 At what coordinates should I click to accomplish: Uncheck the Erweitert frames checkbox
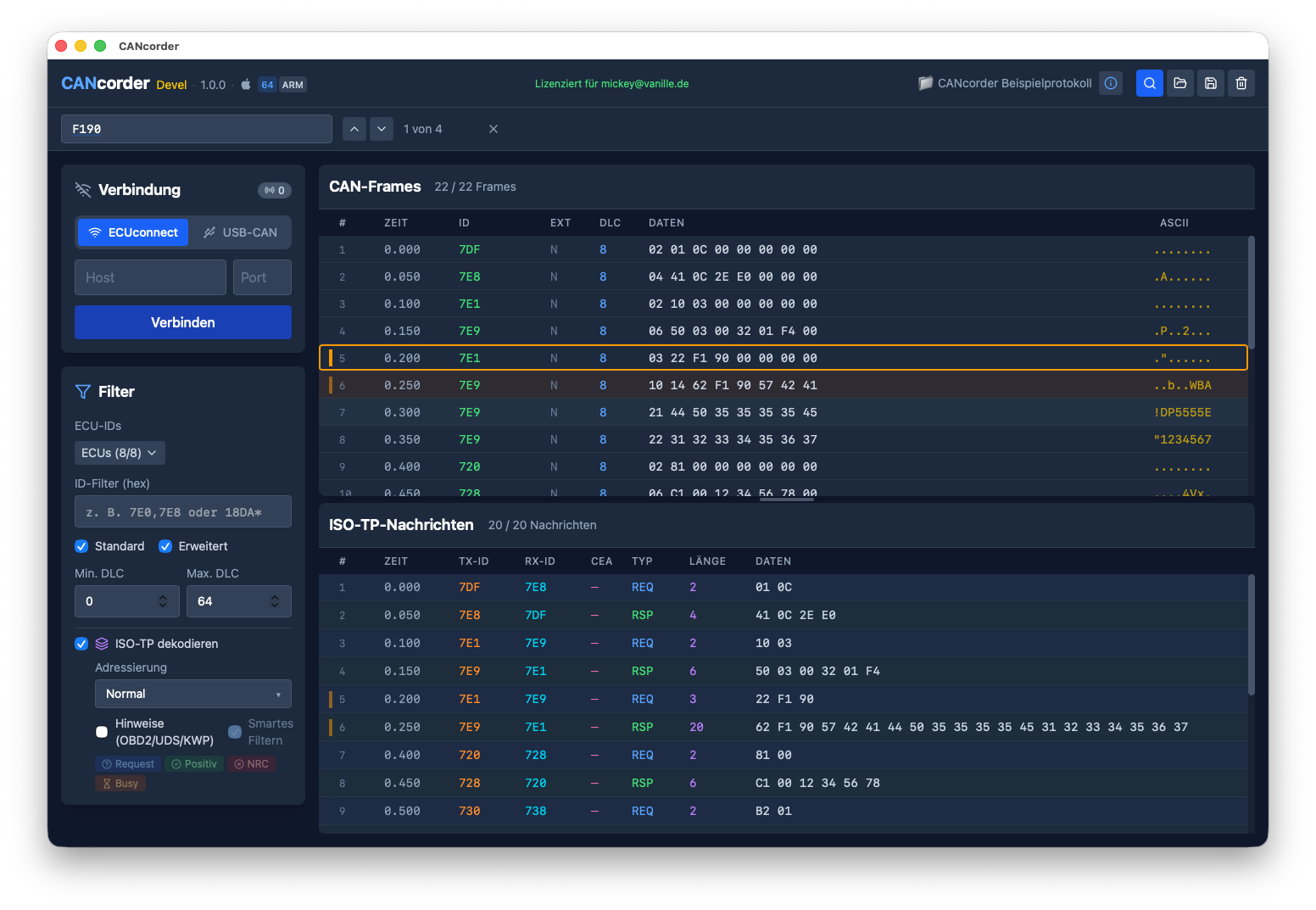click(165, 546)
